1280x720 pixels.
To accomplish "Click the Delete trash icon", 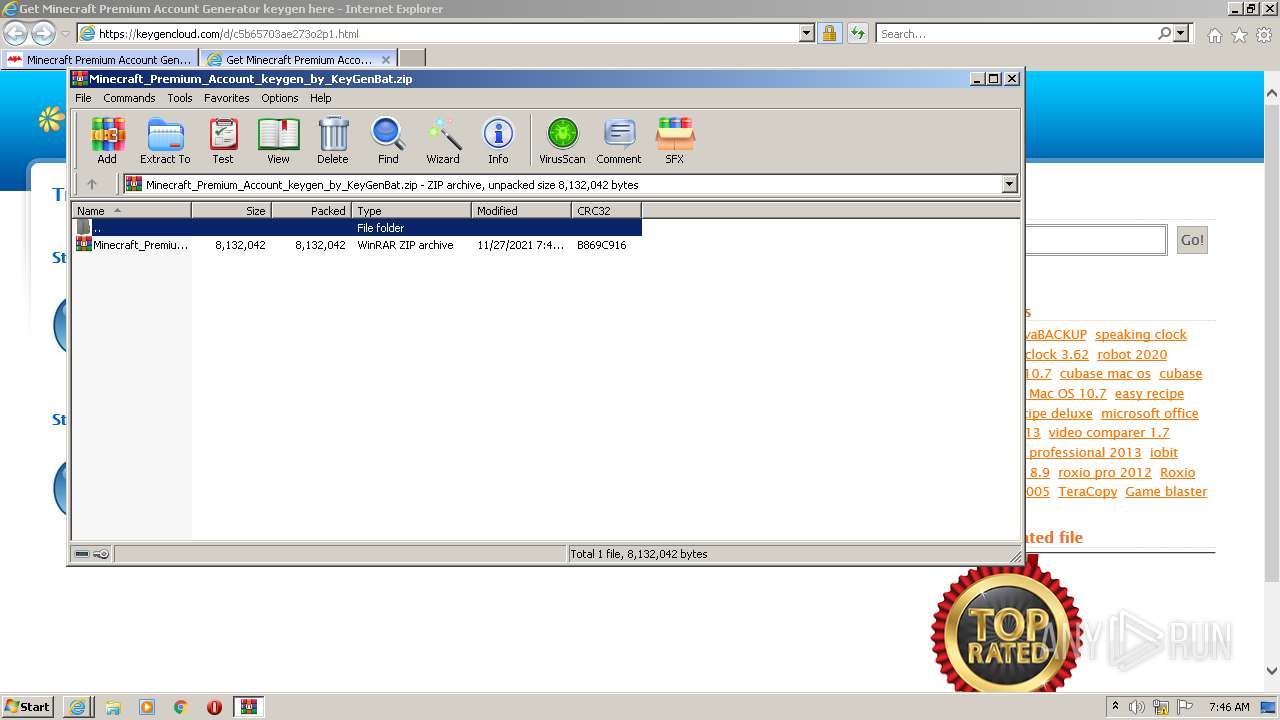I will 333,140.
